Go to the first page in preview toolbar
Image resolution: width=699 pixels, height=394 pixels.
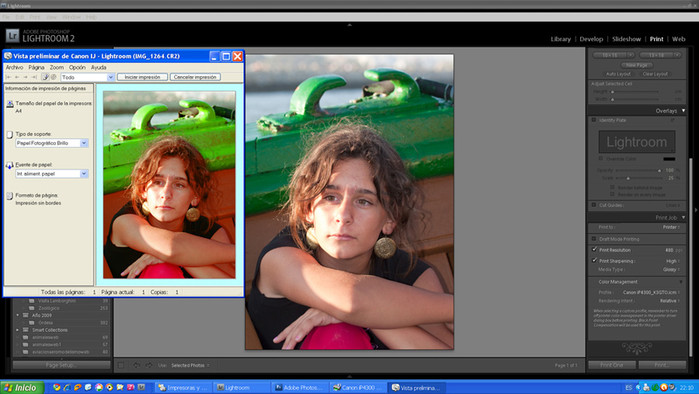click(8, 77)
